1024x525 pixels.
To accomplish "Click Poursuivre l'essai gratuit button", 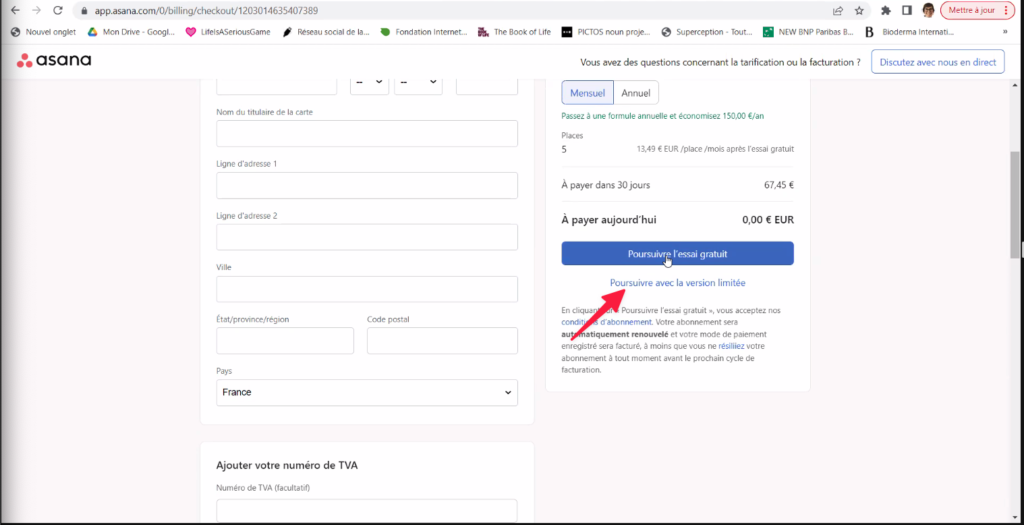I will (x=677, y=254).
